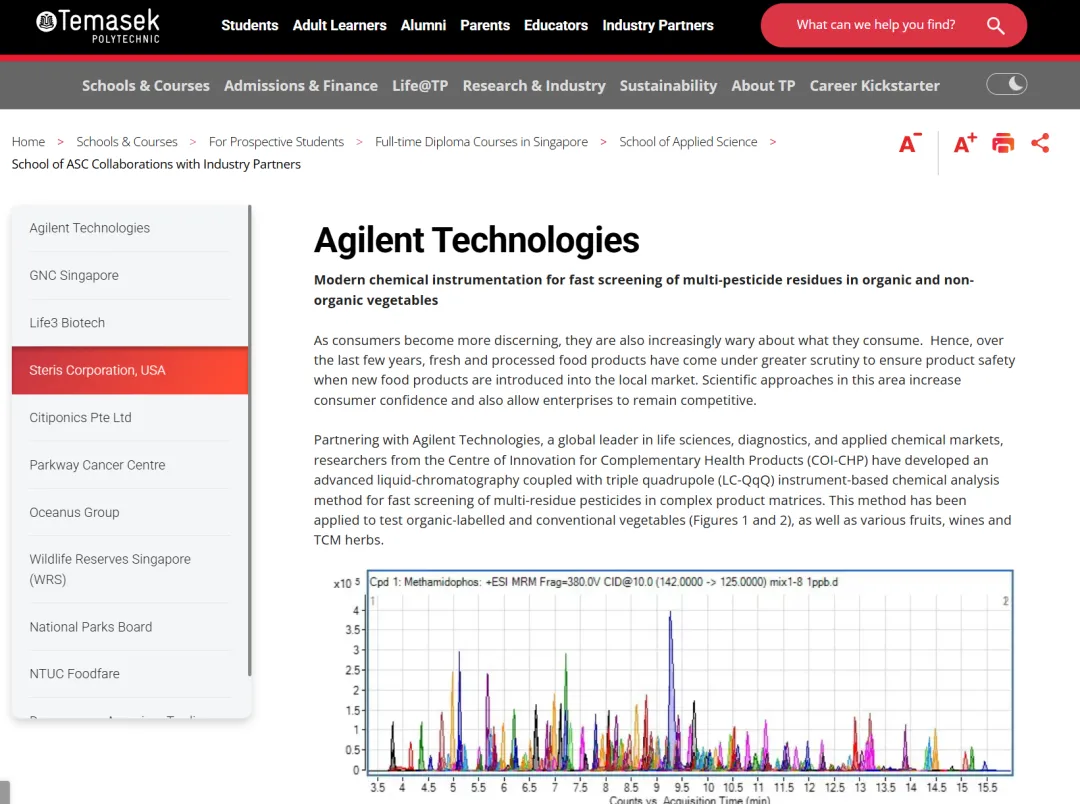The image size is (1080, 804).
Task: Click Schools & Courses breadcrumb link
Action: pos(127,142)
